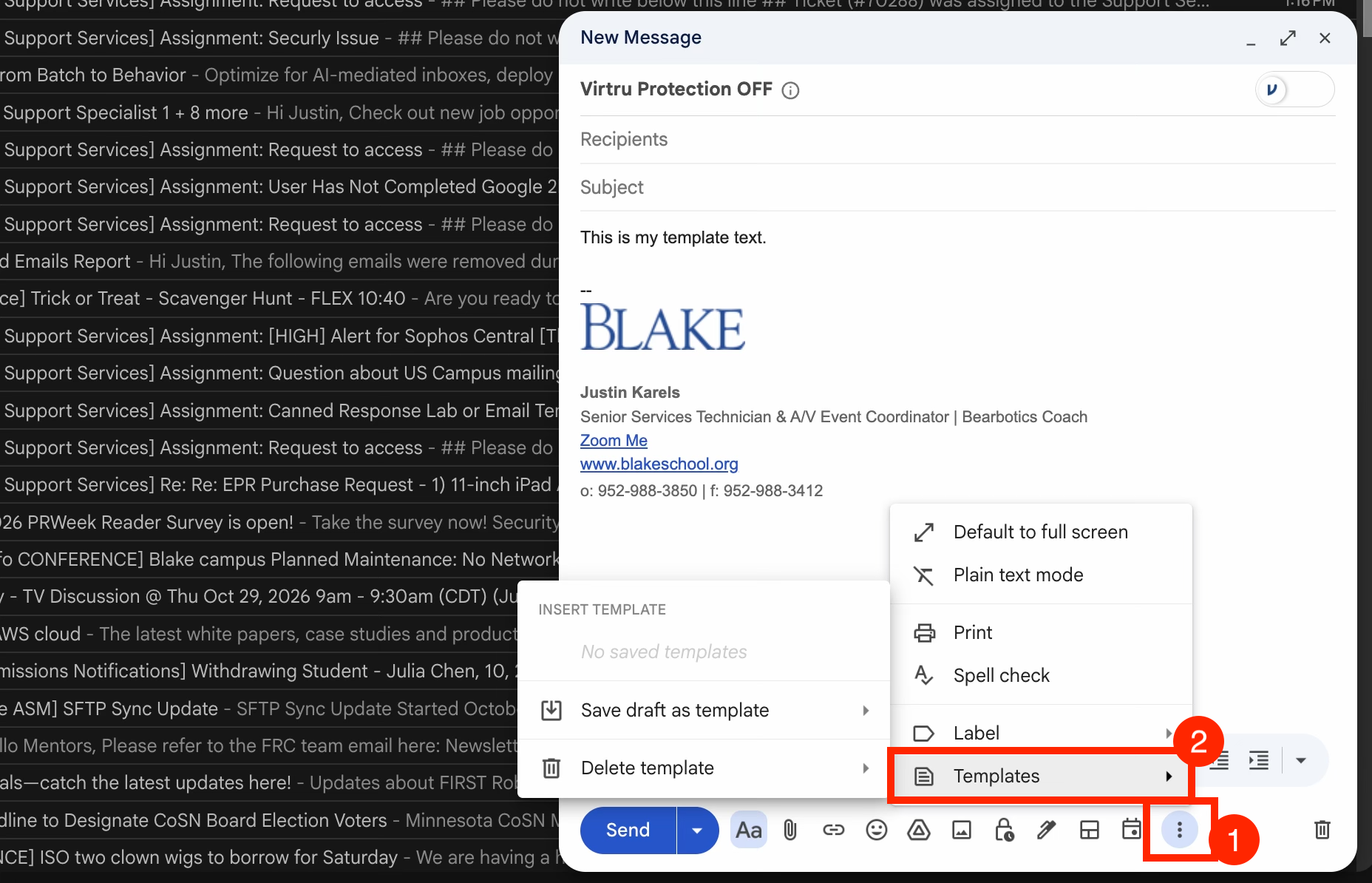Set up a meeting time calendar icon
1372x883 pixels.
tap(1131, 829)
